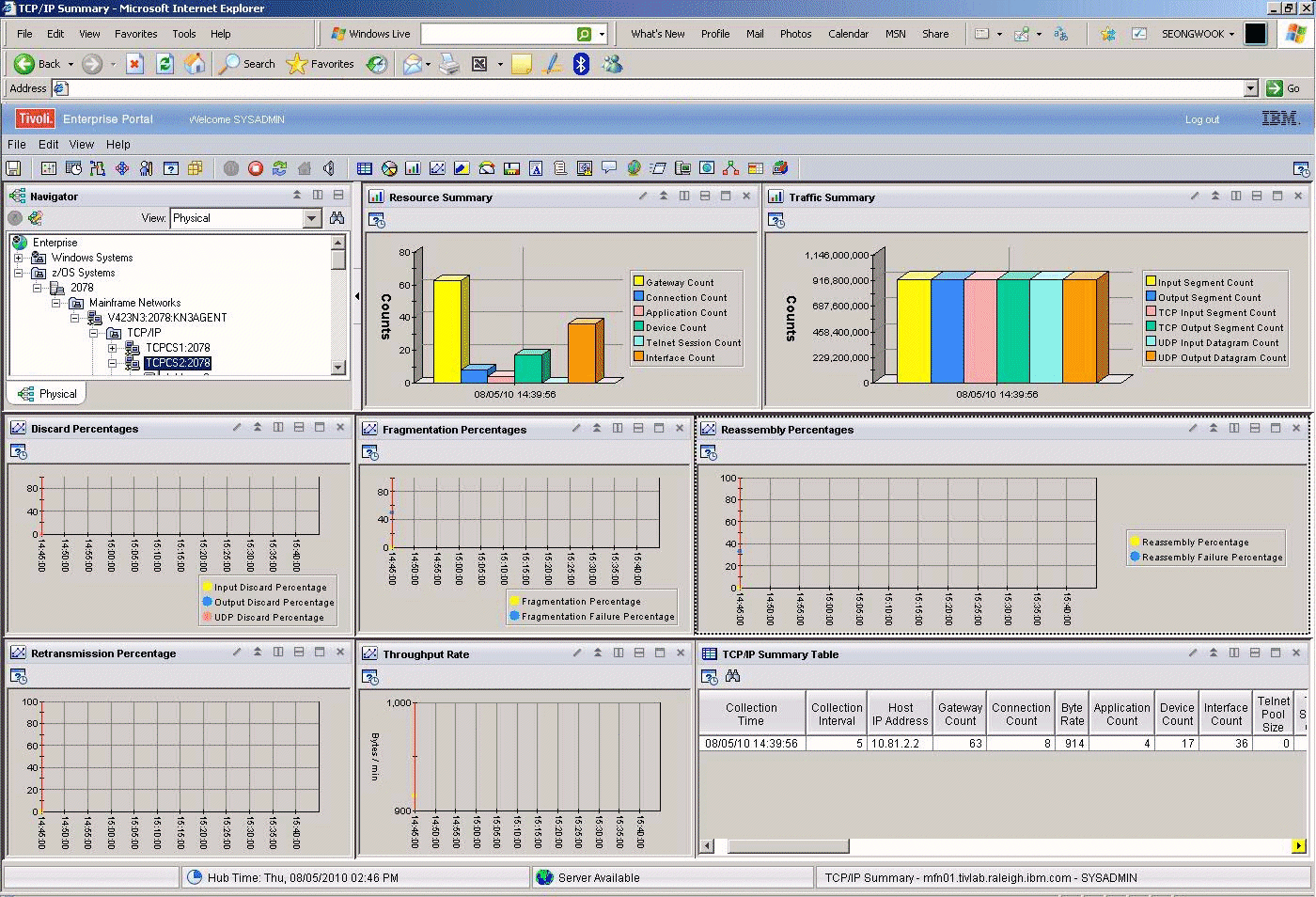Viewport: 1316px width, 897px height.
Task: Click find binoculars in TCP/IP Summary Table
Action: (733, 676)
